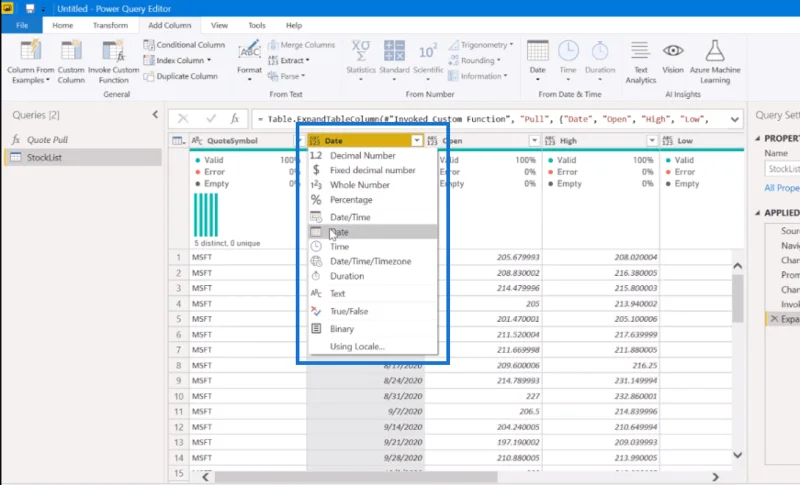The image size is (800, 485).
Task: Click the Low column type icon
Action: coord(667,141)
